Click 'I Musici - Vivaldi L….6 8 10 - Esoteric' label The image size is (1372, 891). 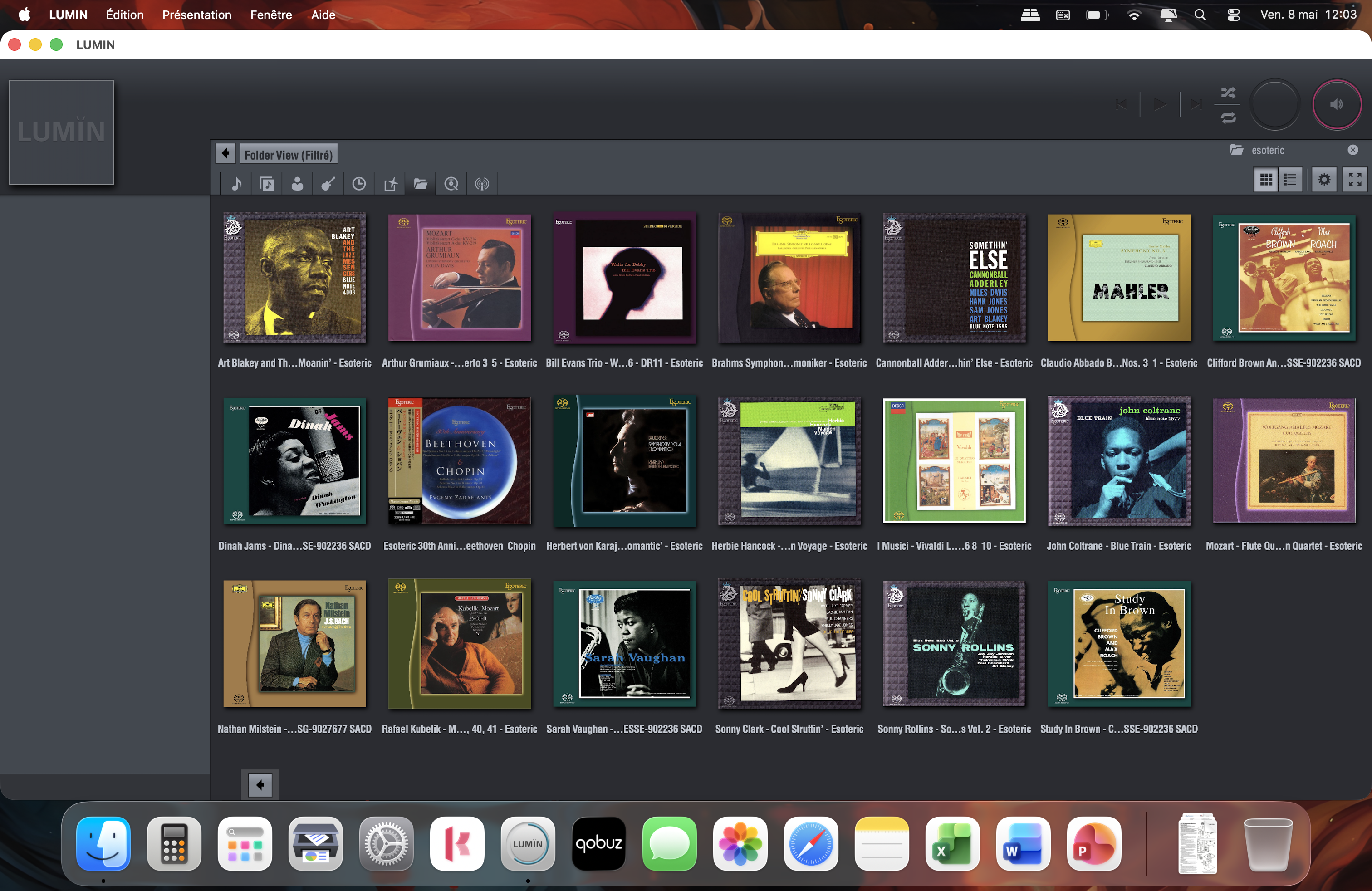point(954,546)
